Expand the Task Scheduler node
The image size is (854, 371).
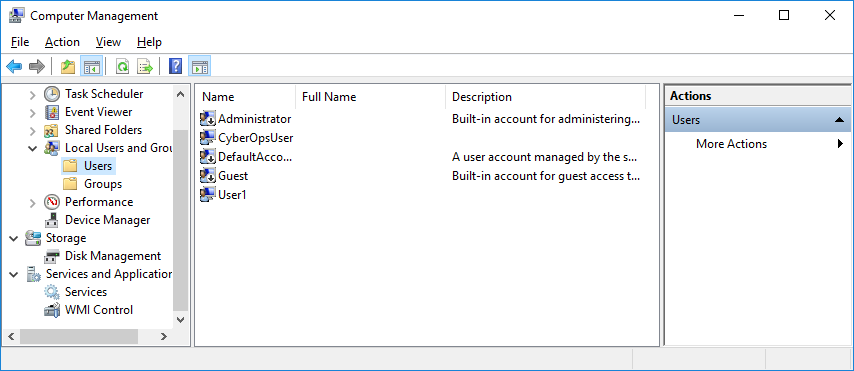(33, 94)
